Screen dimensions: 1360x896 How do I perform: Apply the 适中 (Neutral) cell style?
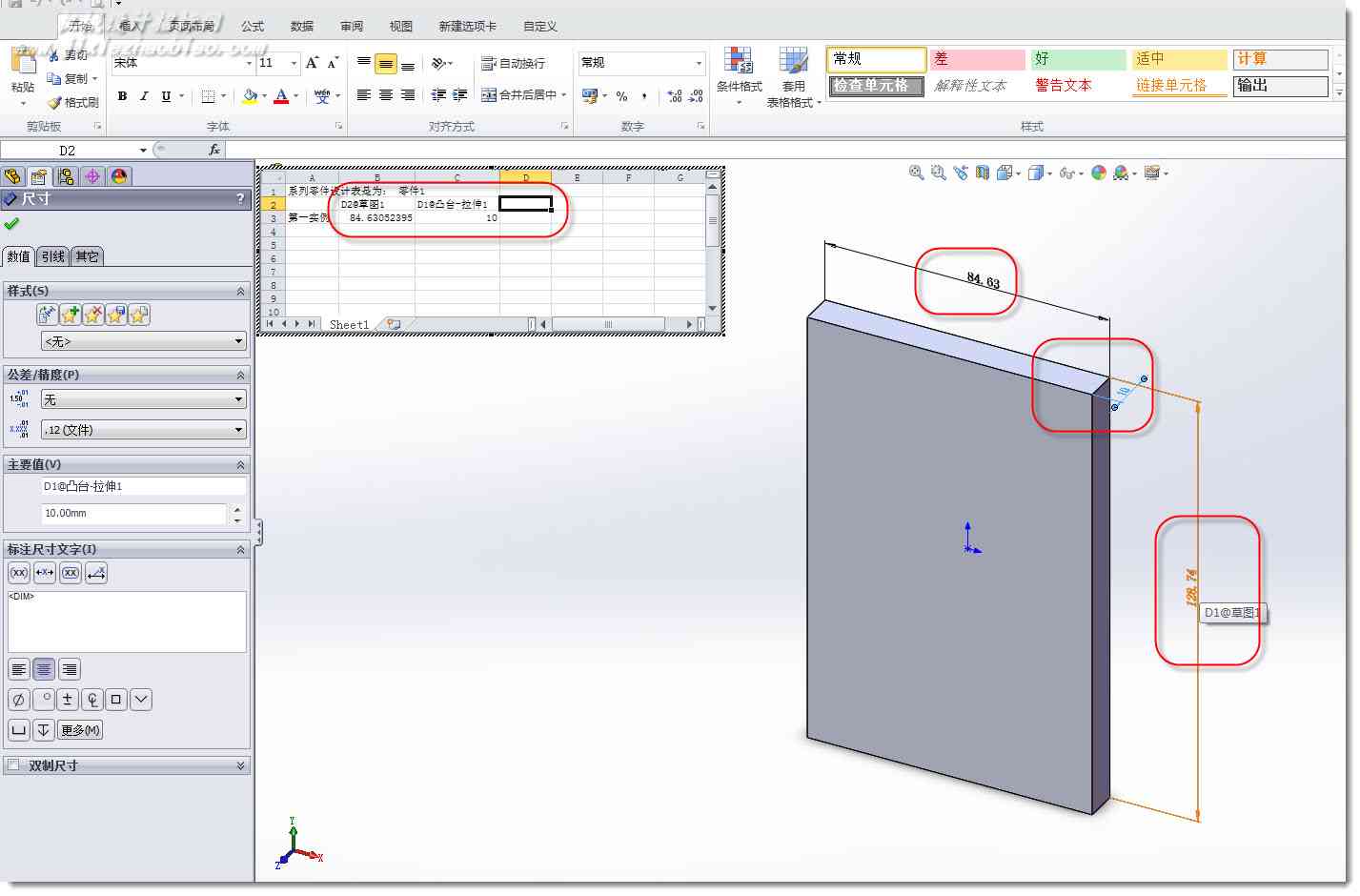tap(1179, 59)
